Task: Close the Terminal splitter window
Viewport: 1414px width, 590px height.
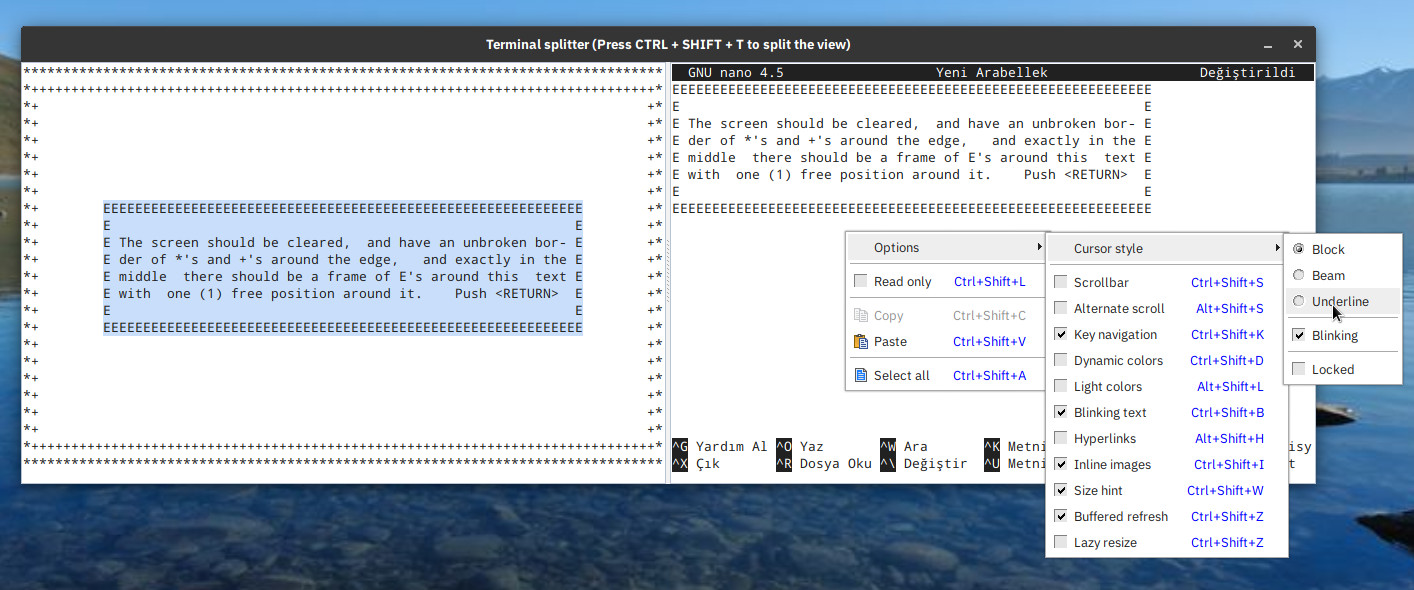Action: point(1298,45)
